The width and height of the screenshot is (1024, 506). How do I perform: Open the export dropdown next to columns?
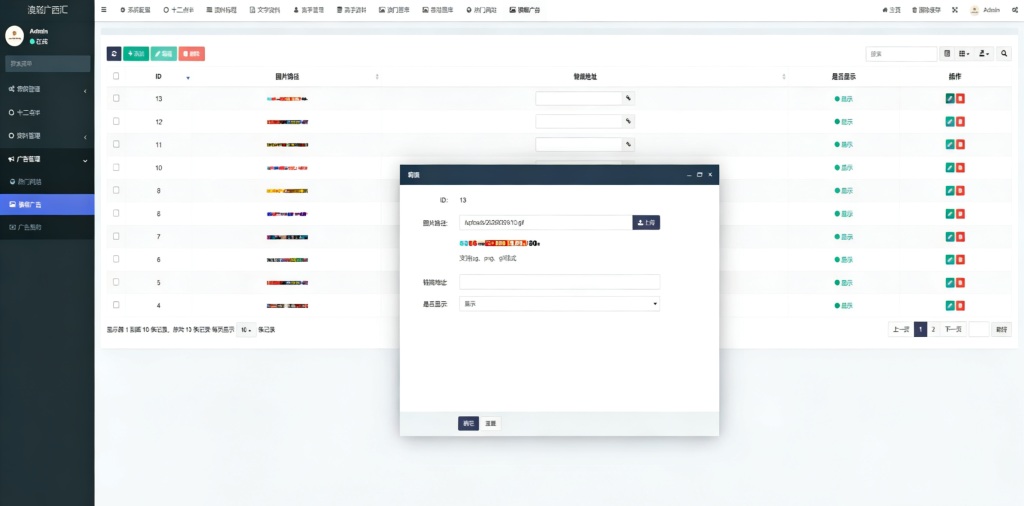click(984, 54)
